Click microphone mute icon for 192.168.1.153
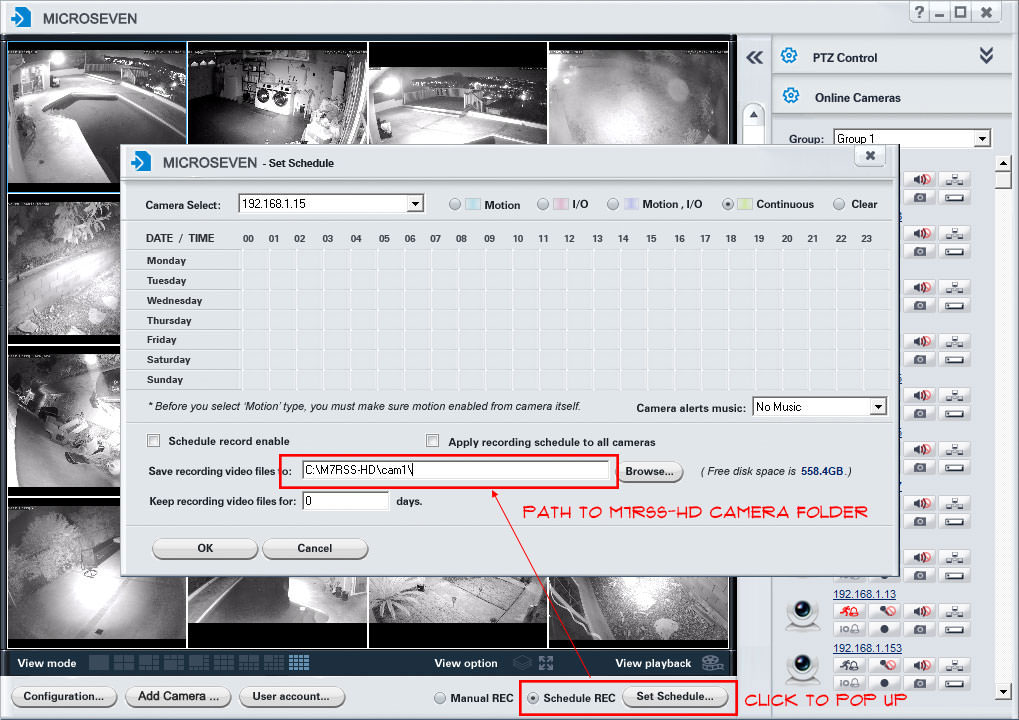The height and width of the screenshot is (720, 1019). 884,665
